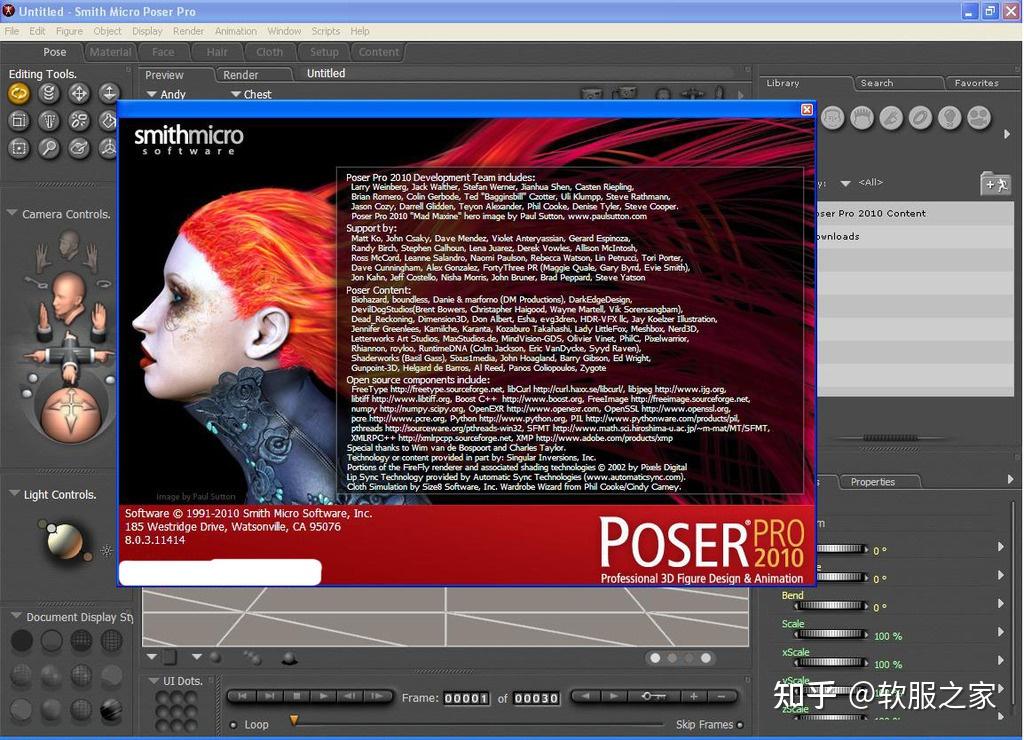The height and width of the screenshot is (740, 1024).
Task: Select the Rotate editing tool
Action: 18,94
